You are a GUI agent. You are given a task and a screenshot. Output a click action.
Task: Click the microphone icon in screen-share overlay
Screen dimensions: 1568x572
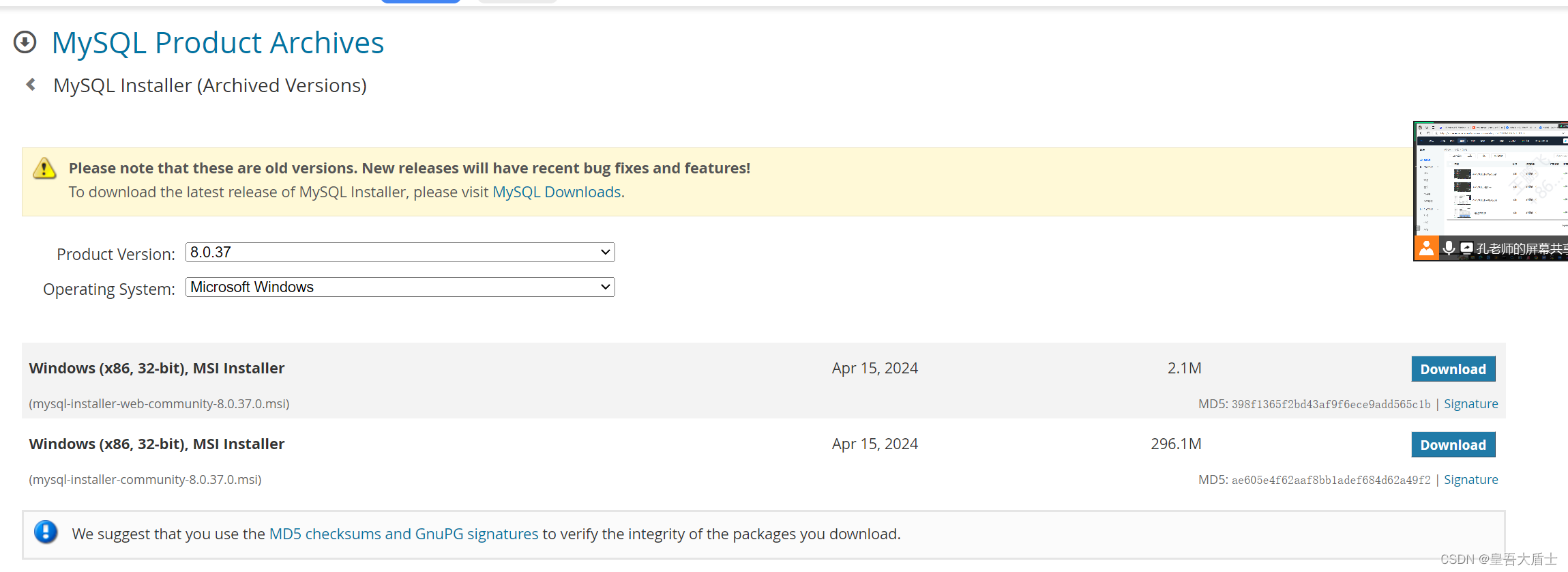tap(1449, 248)
